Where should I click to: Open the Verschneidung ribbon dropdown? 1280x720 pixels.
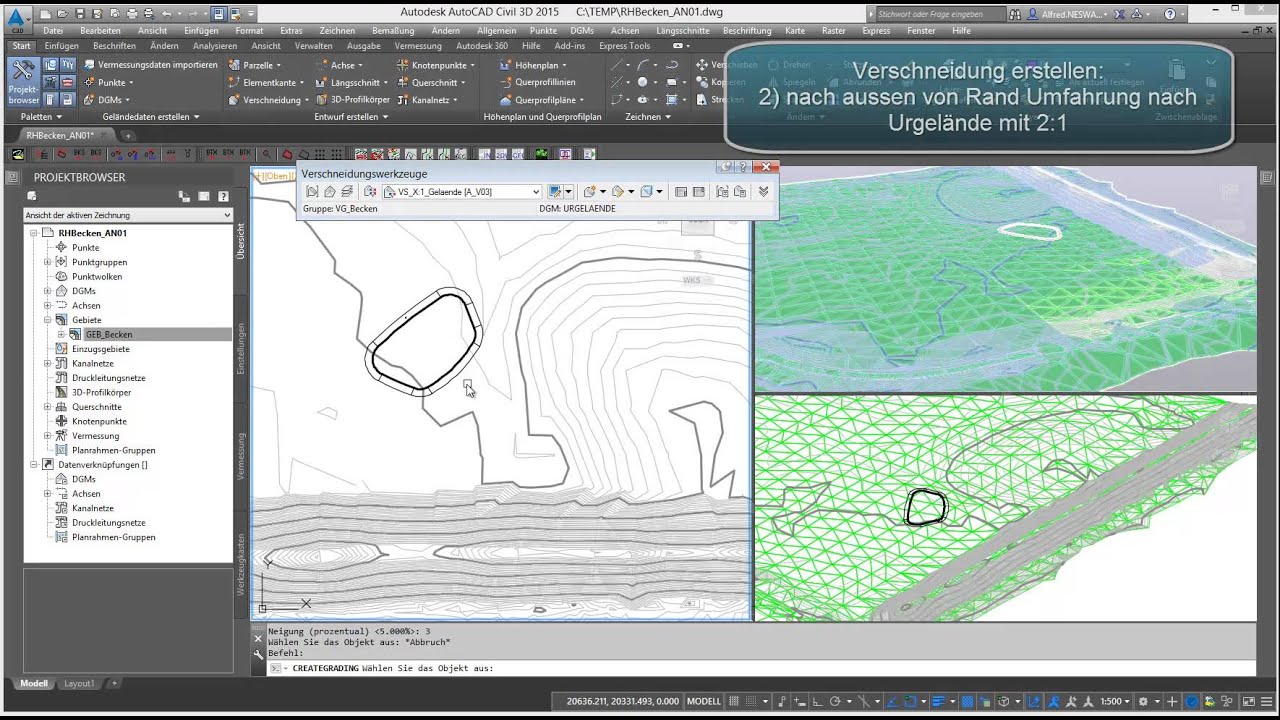[x=267, y=100]
